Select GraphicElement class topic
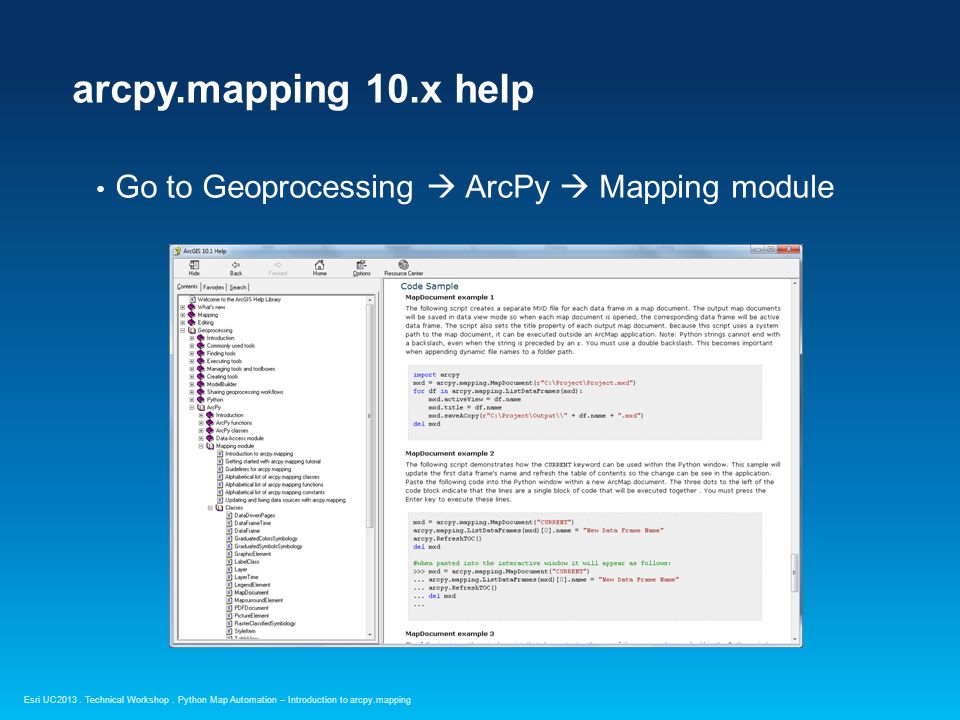960x720 pixels. coord(252,554)
